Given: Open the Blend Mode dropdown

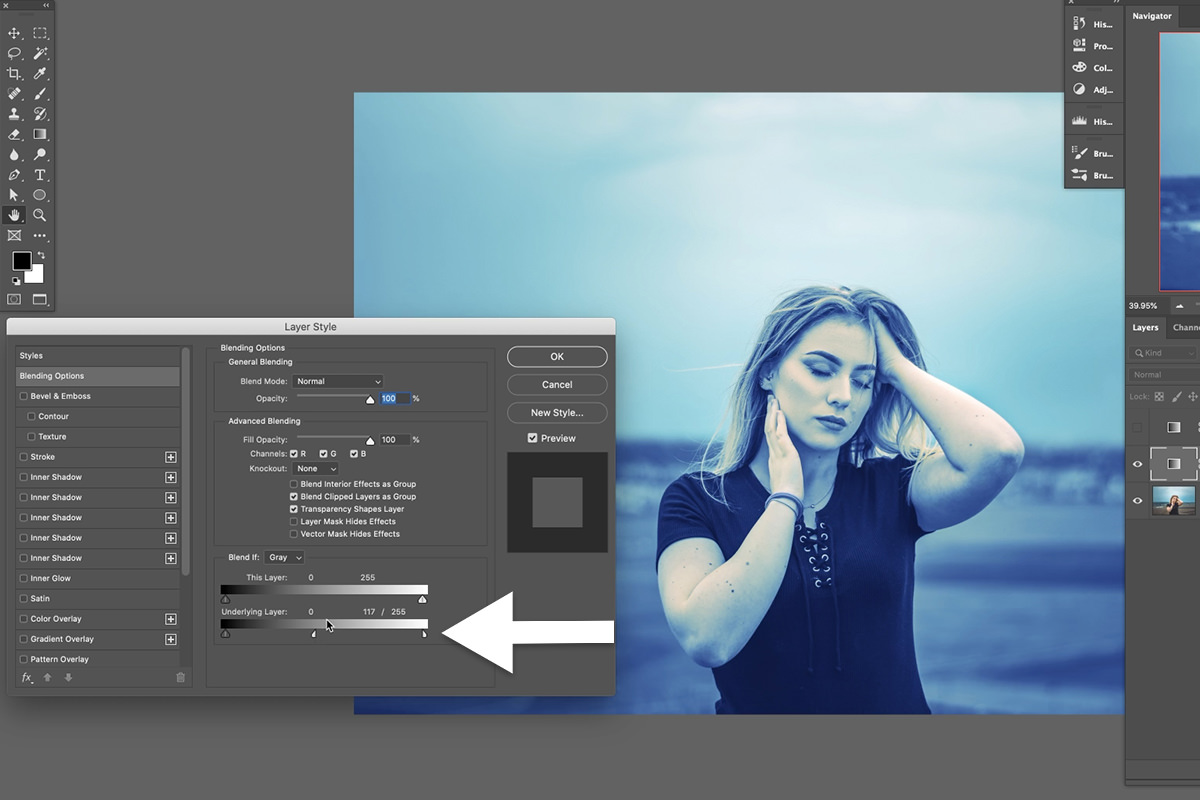Looking at the screenshot, I should click(338, 380).
